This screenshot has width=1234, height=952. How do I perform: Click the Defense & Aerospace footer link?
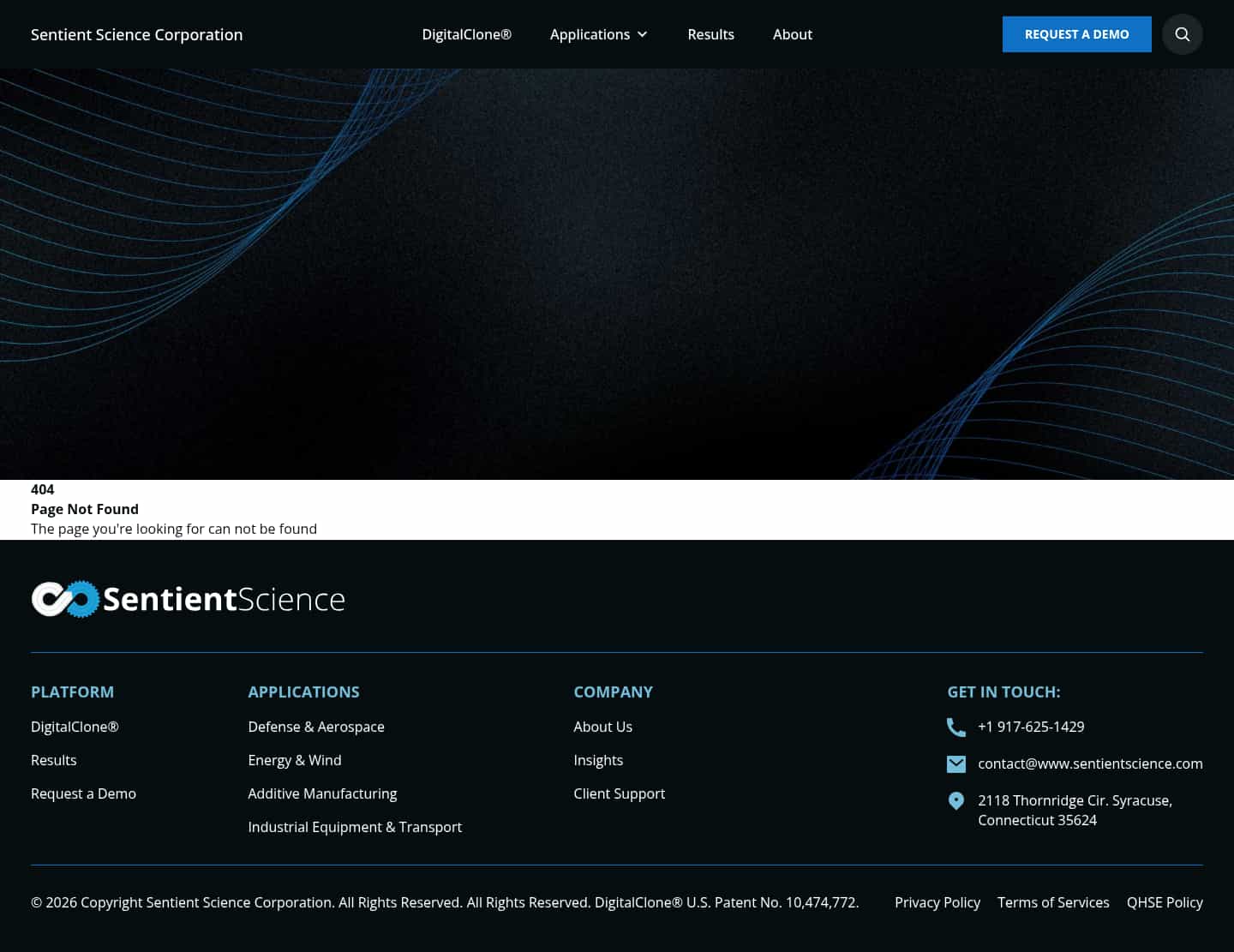(316, 727)
